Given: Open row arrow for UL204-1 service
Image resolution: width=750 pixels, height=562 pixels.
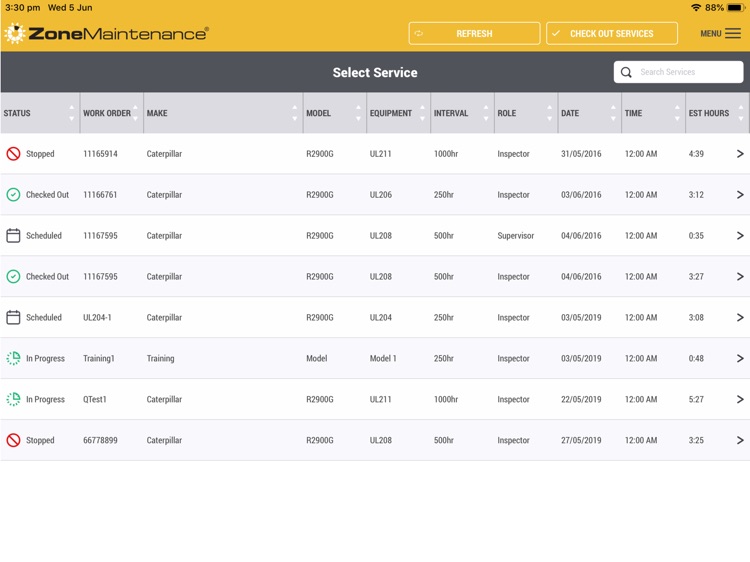Looking at the screenshot, I should tap(740, 317).
